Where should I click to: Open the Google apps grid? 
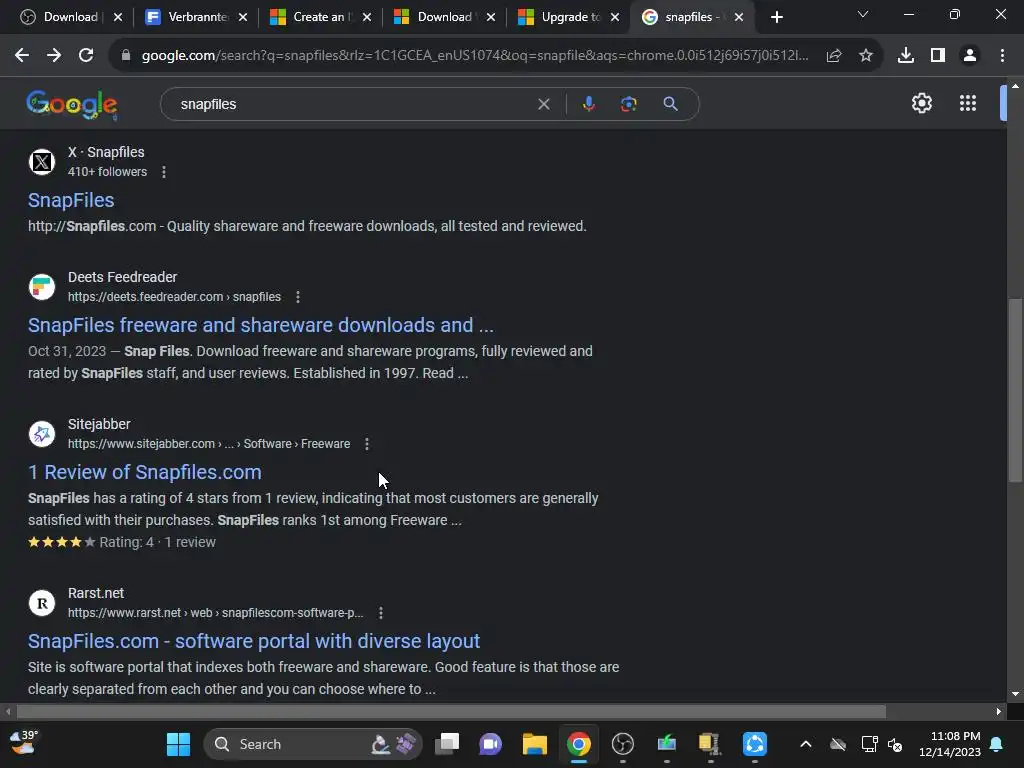pyautogui.click(x=968, y=103)
